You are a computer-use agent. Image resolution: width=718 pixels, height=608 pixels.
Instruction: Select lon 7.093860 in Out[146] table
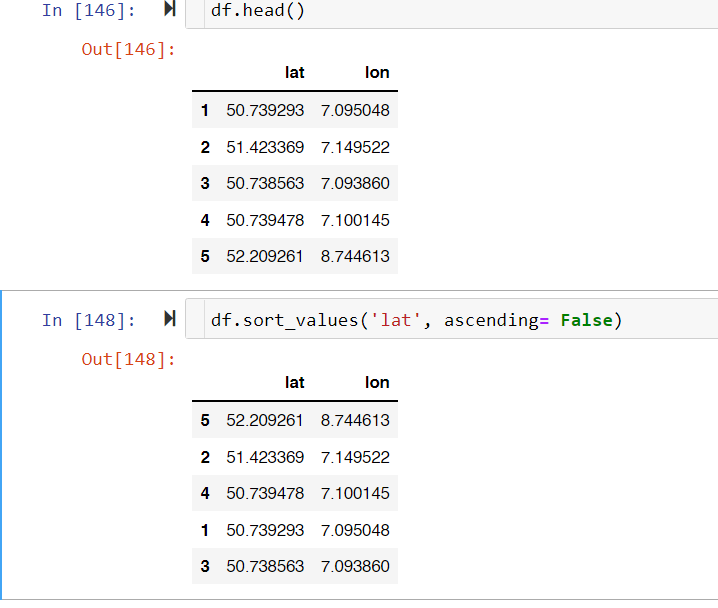coord(355,183)
